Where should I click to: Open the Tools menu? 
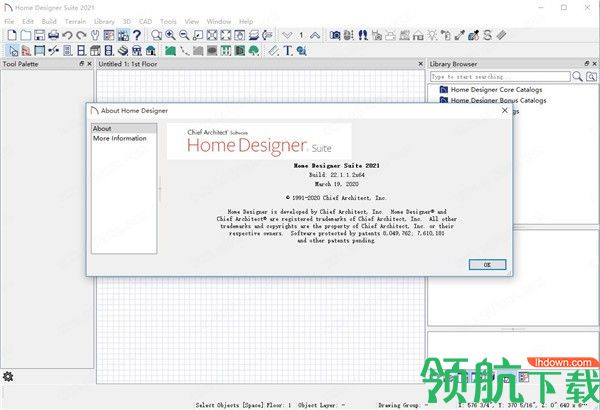tap(168, 21)
